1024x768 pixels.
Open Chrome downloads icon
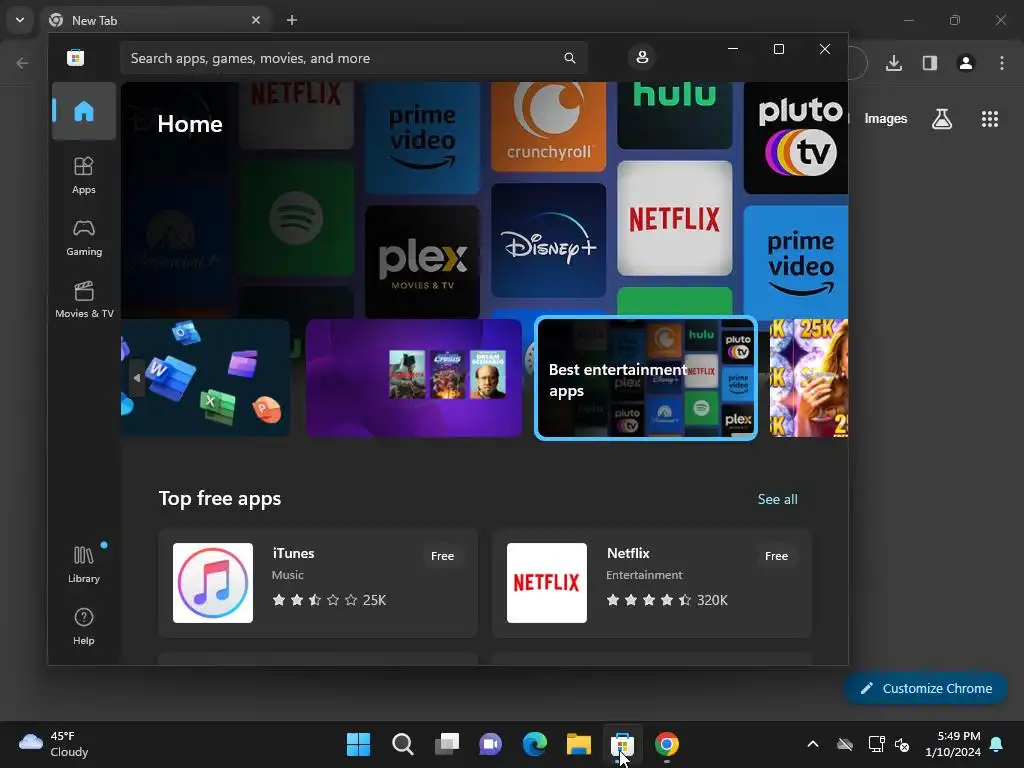[894, 63]
